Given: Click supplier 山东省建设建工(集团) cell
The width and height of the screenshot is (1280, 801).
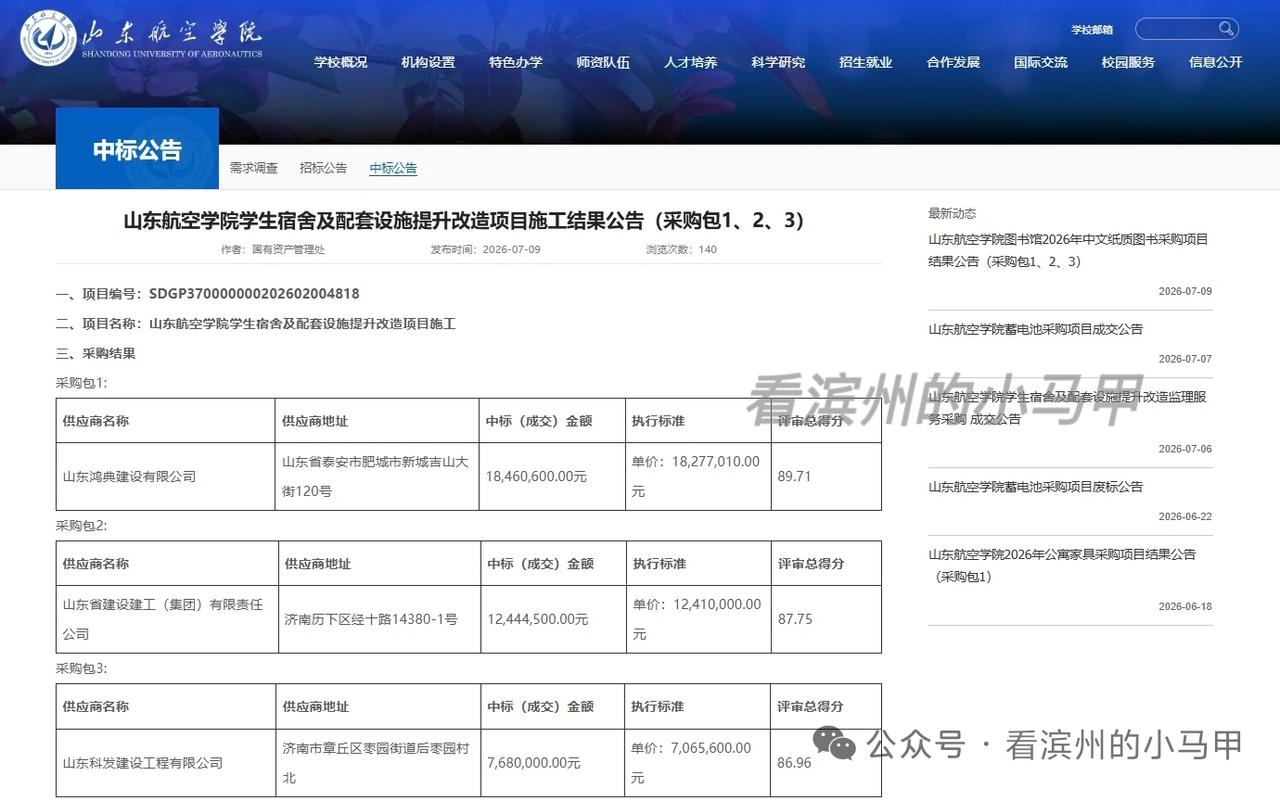Looking at the screenshot, I should pyautogui.click(x=166, y=619).
